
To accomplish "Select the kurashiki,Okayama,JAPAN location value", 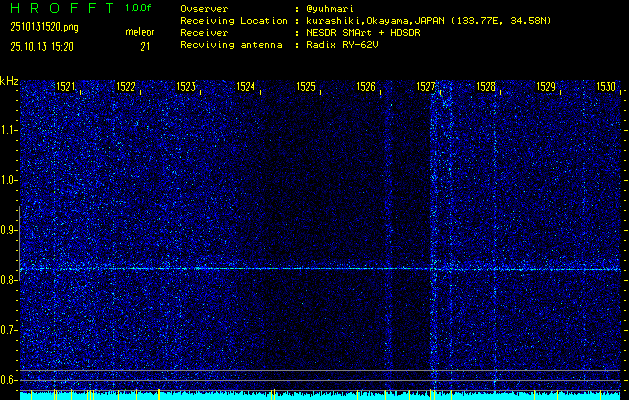I will pyautogui.click(x=428, y=21).
